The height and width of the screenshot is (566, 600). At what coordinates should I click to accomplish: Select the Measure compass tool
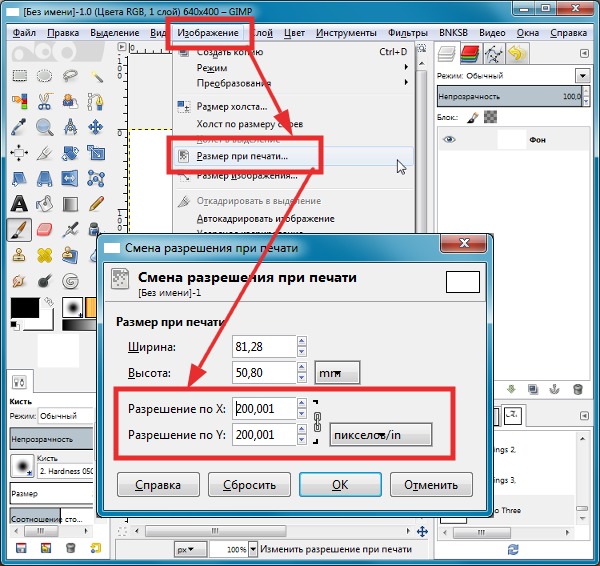click(x=70, y=127)
